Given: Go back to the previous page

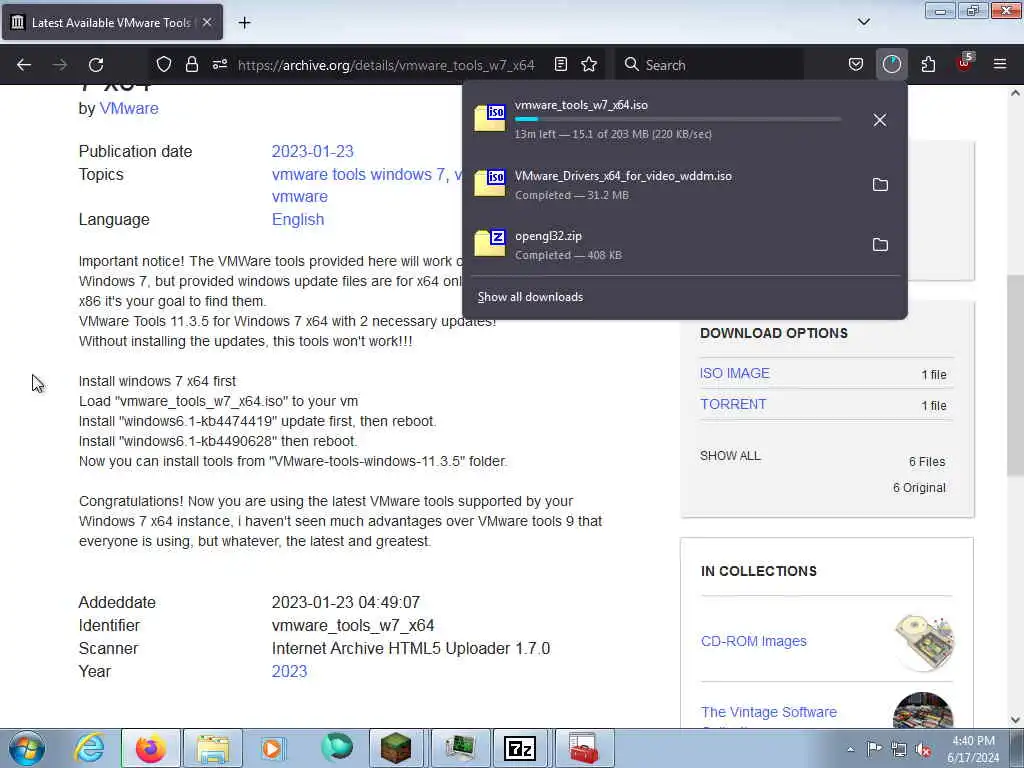Looking at the screenshot, I should coord(24,65).
